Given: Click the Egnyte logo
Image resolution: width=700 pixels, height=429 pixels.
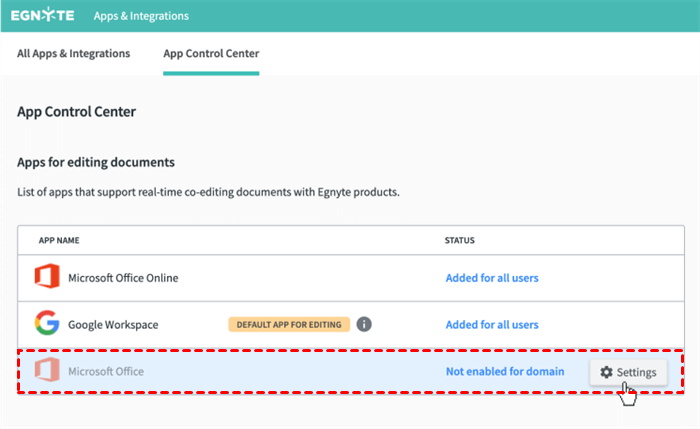Looking at the screenshot, I should (43, 16).
